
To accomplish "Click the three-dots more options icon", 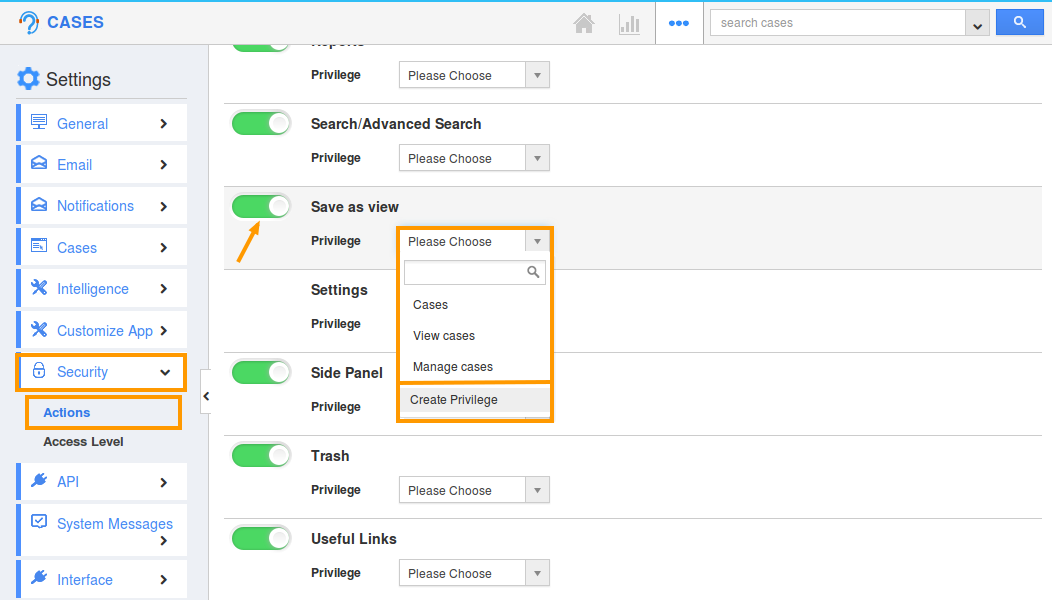I will pyautogui.click(x=679, y=23).
